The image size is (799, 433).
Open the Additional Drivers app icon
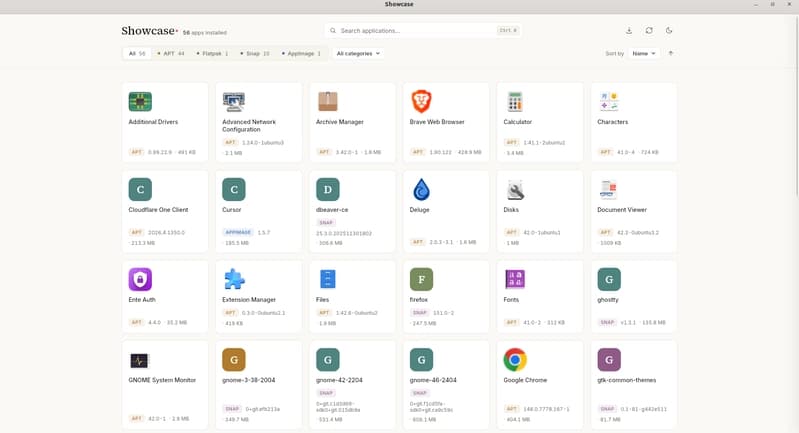pos(140,101)
